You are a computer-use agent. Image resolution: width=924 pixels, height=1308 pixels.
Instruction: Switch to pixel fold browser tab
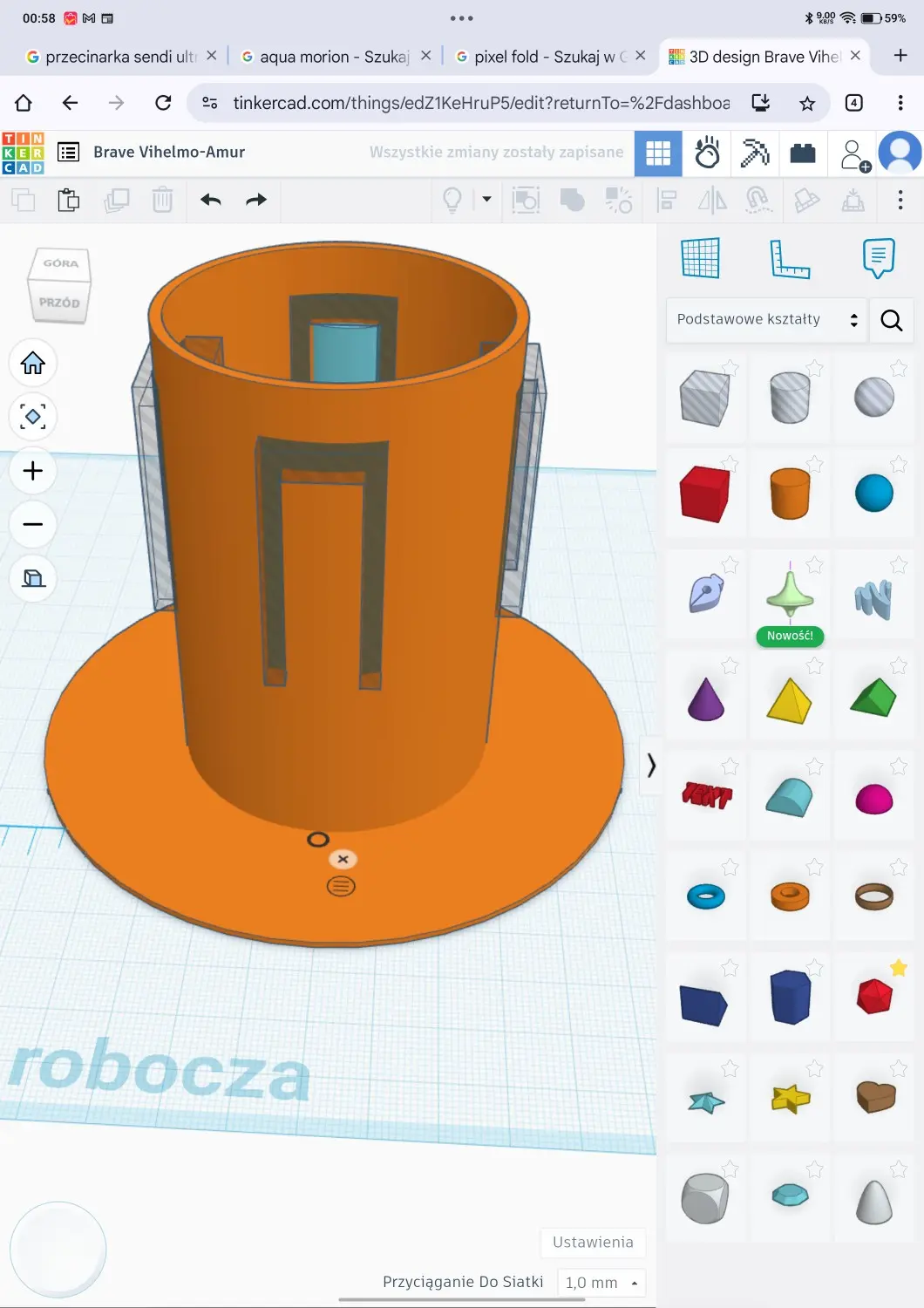point(550,57)
